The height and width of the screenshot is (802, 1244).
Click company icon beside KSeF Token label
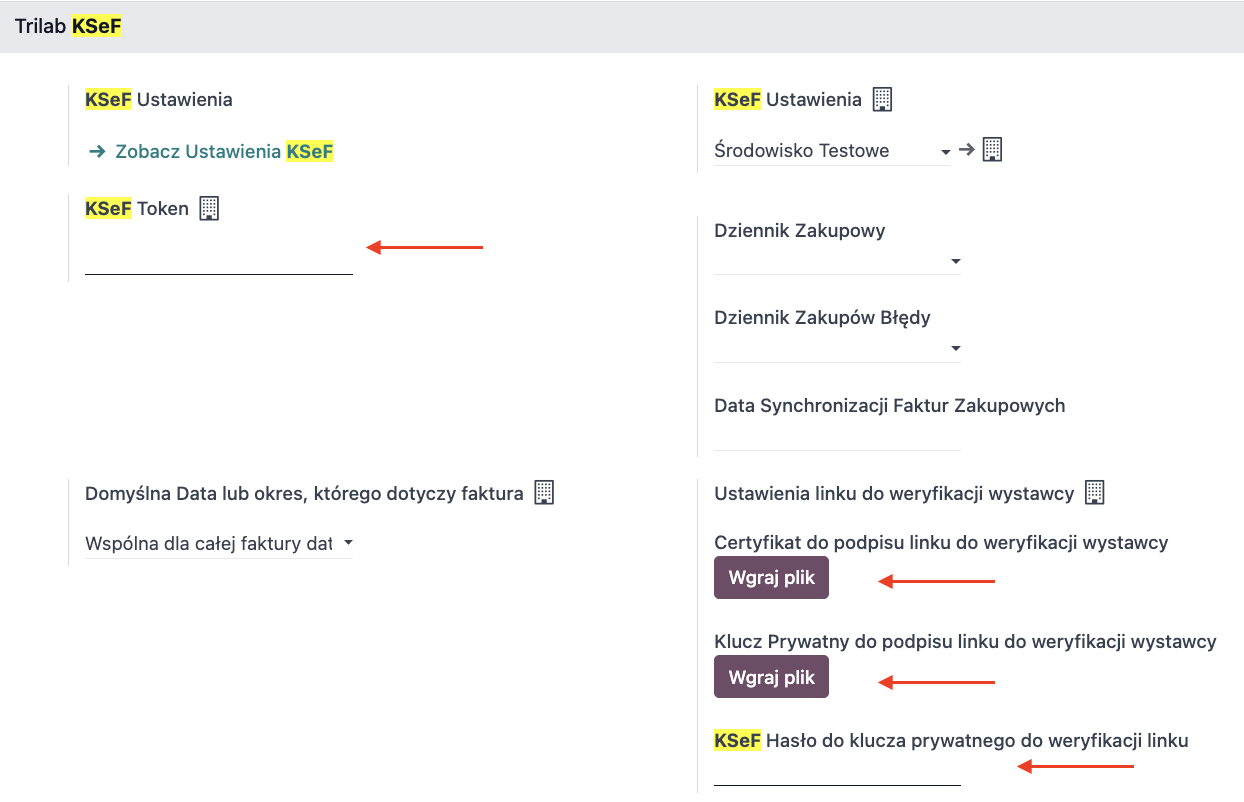(208, 208)
